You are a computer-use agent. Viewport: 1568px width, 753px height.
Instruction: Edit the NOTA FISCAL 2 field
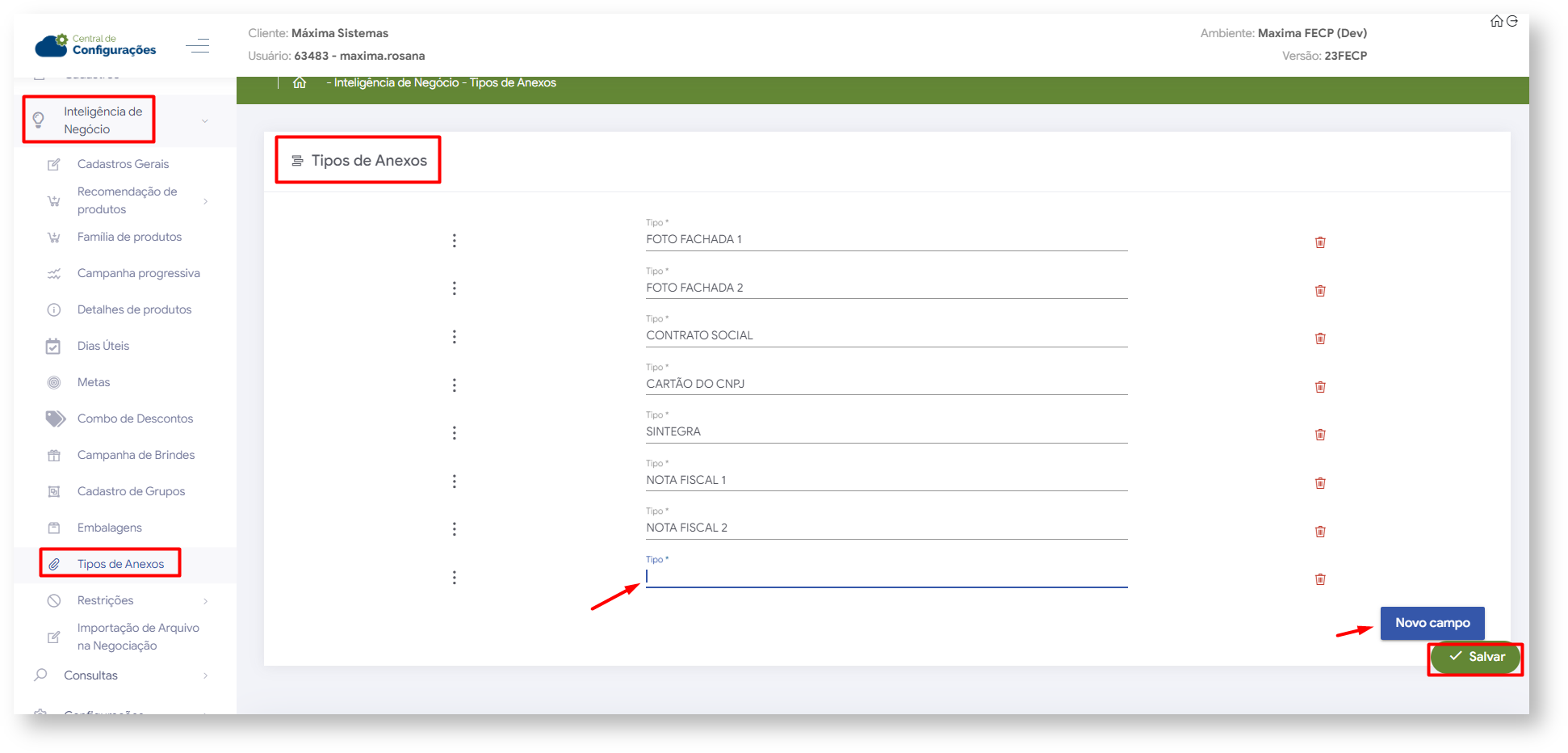pyautogui.click(x=887, y=528)
